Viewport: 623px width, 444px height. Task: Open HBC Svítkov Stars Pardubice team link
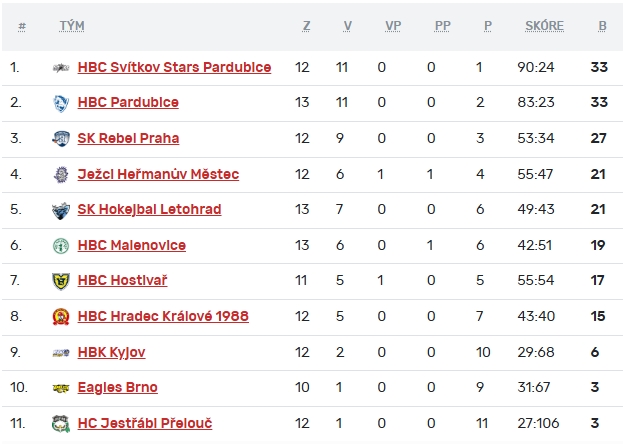[x=174, y=68]
